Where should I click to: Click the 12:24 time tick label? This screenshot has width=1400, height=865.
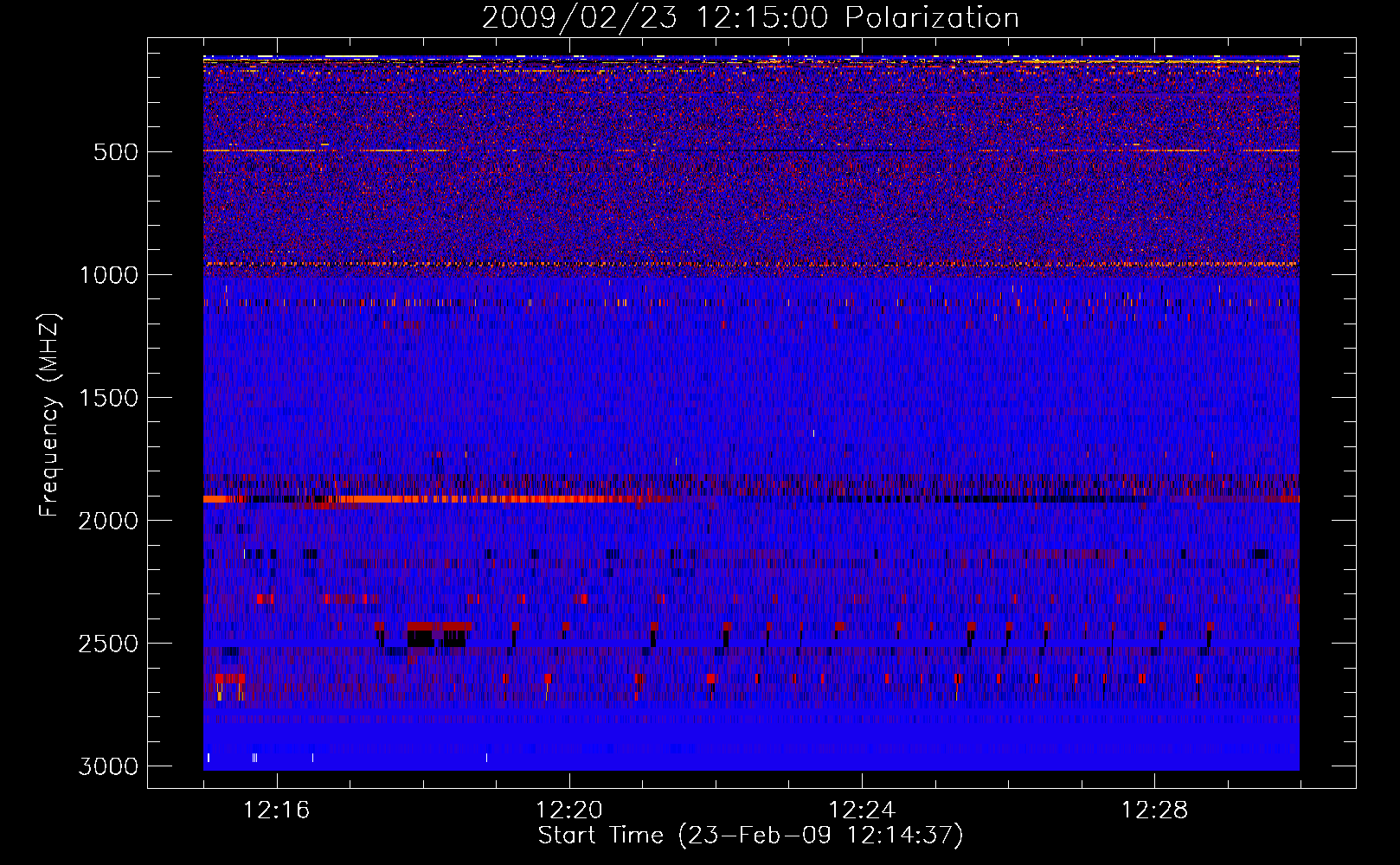(x=862, y=811)
